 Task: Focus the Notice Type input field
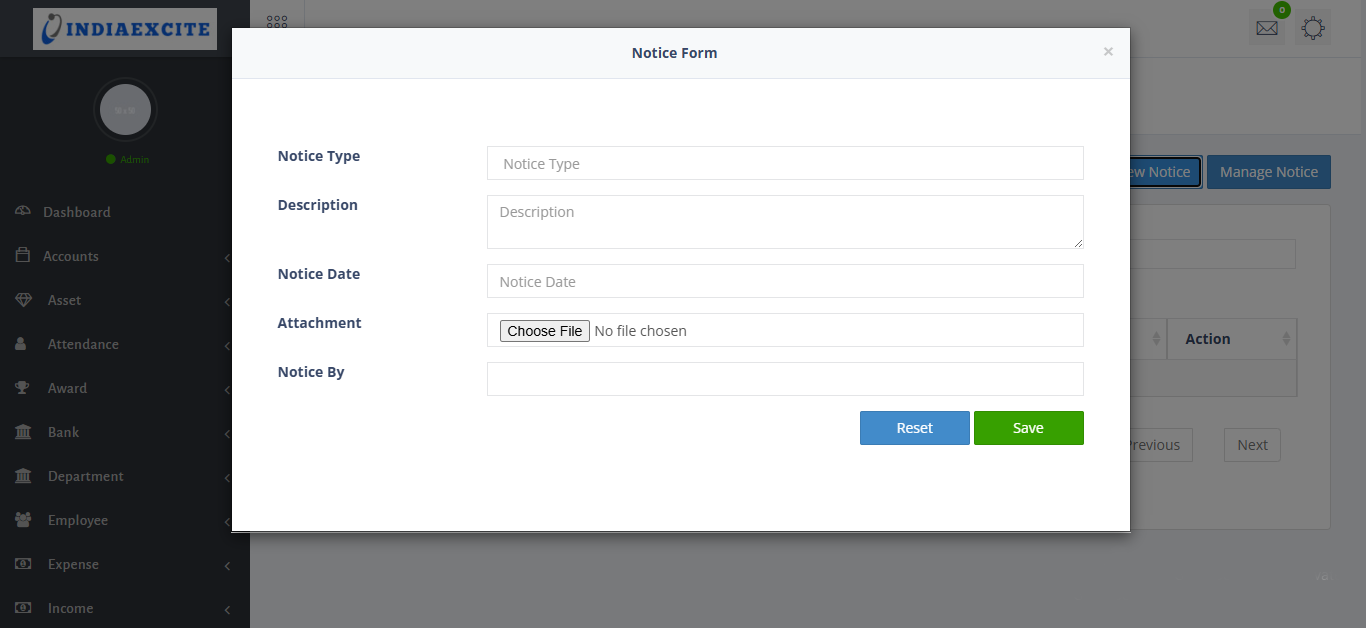click(785, 164)
